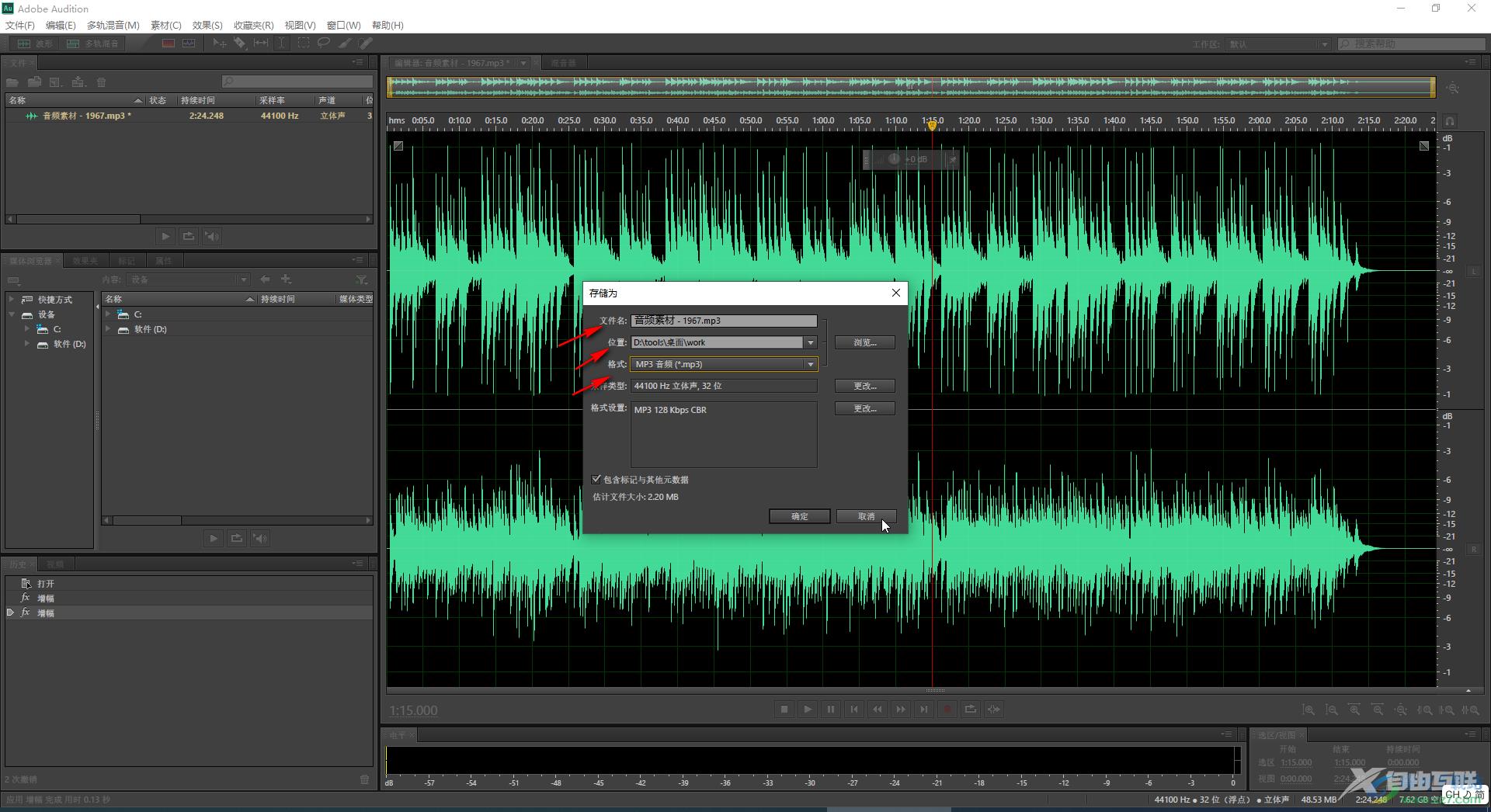
Task: Click Play preview in Files panel
Action: click(165, 236)
